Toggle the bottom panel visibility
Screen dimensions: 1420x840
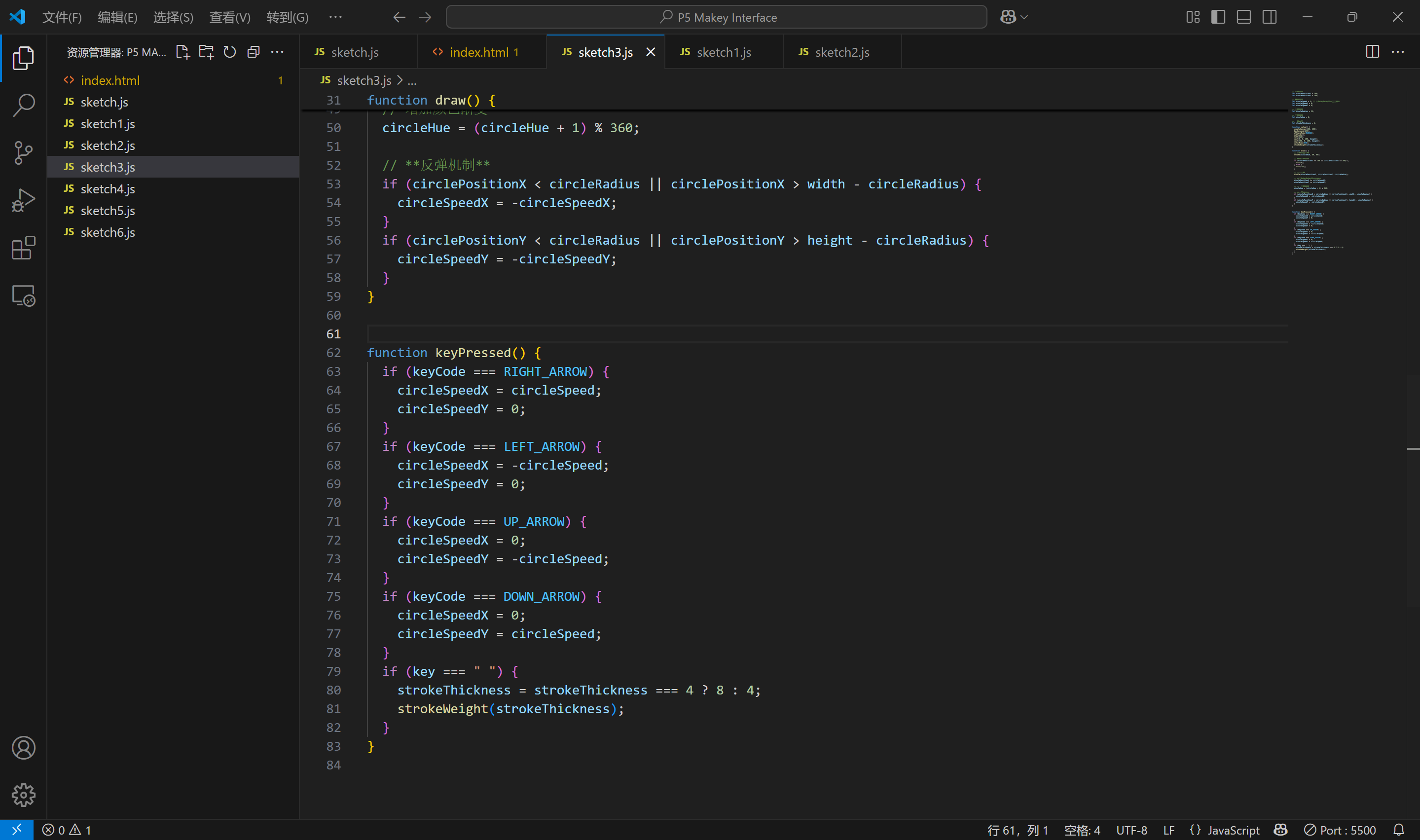click(1243, 17)
